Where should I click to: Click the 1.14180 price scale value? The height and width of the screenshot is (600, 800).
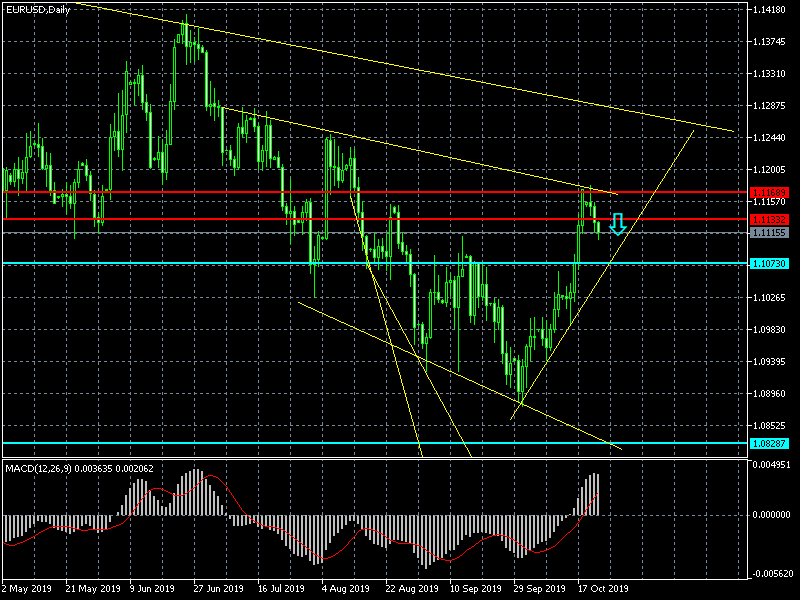point(769,10)
